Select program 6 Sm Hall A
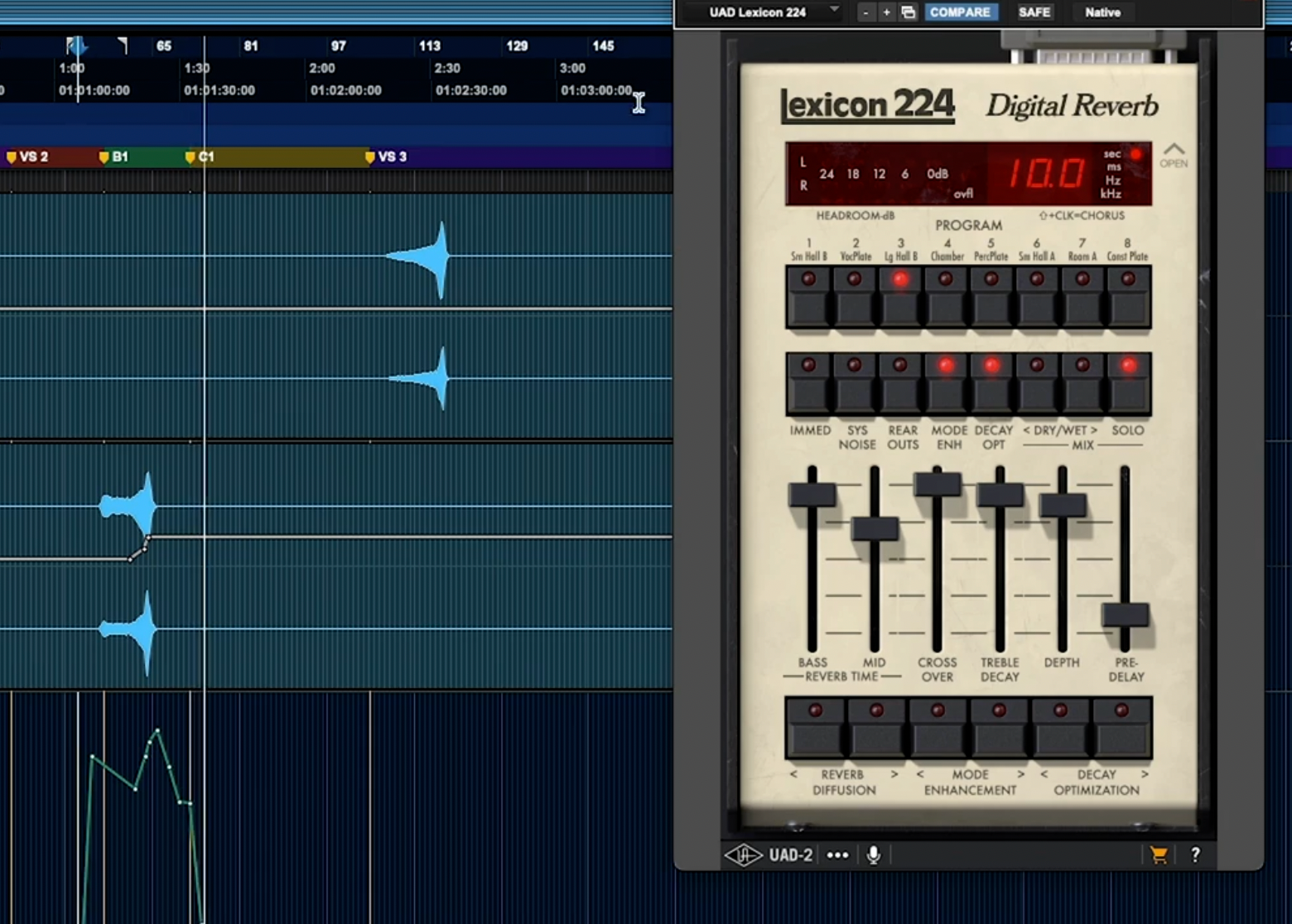This screenshot has width=1292, height=924. pos(1037,299)
